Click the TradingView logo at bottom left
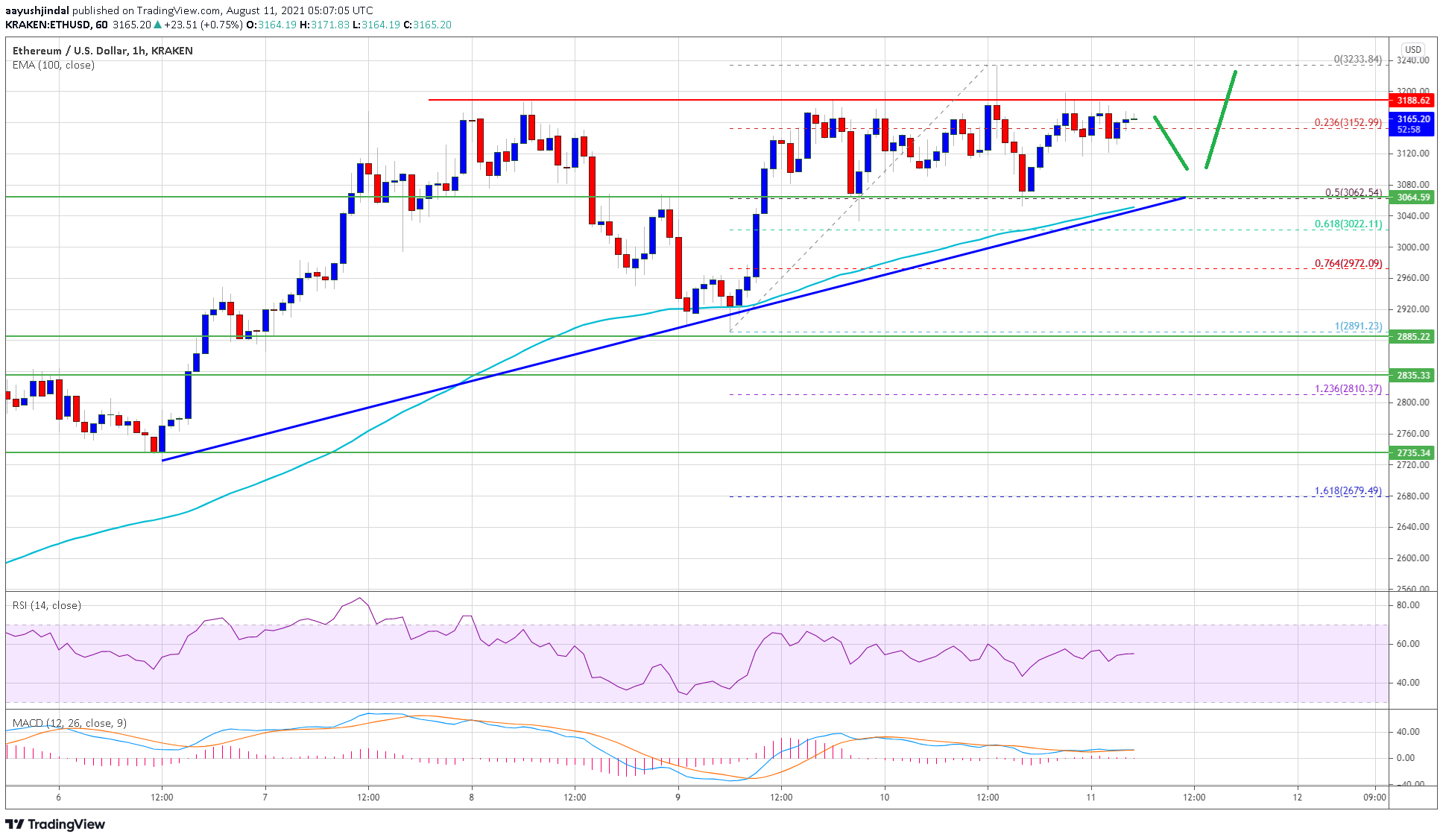The image size is (1443, 840). (56, 825)
